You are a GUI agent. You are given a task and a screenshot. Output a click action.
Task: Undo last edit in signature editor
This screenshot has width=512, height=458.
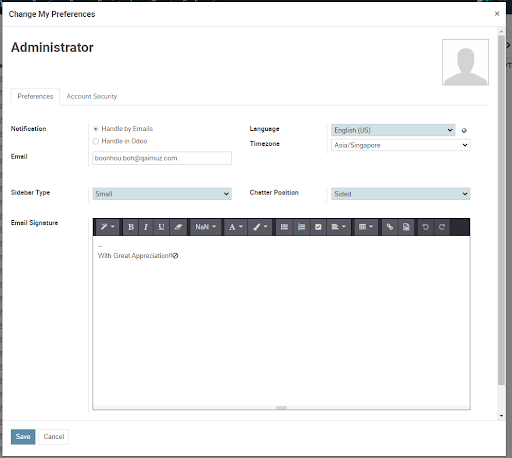tap(425, 227)
